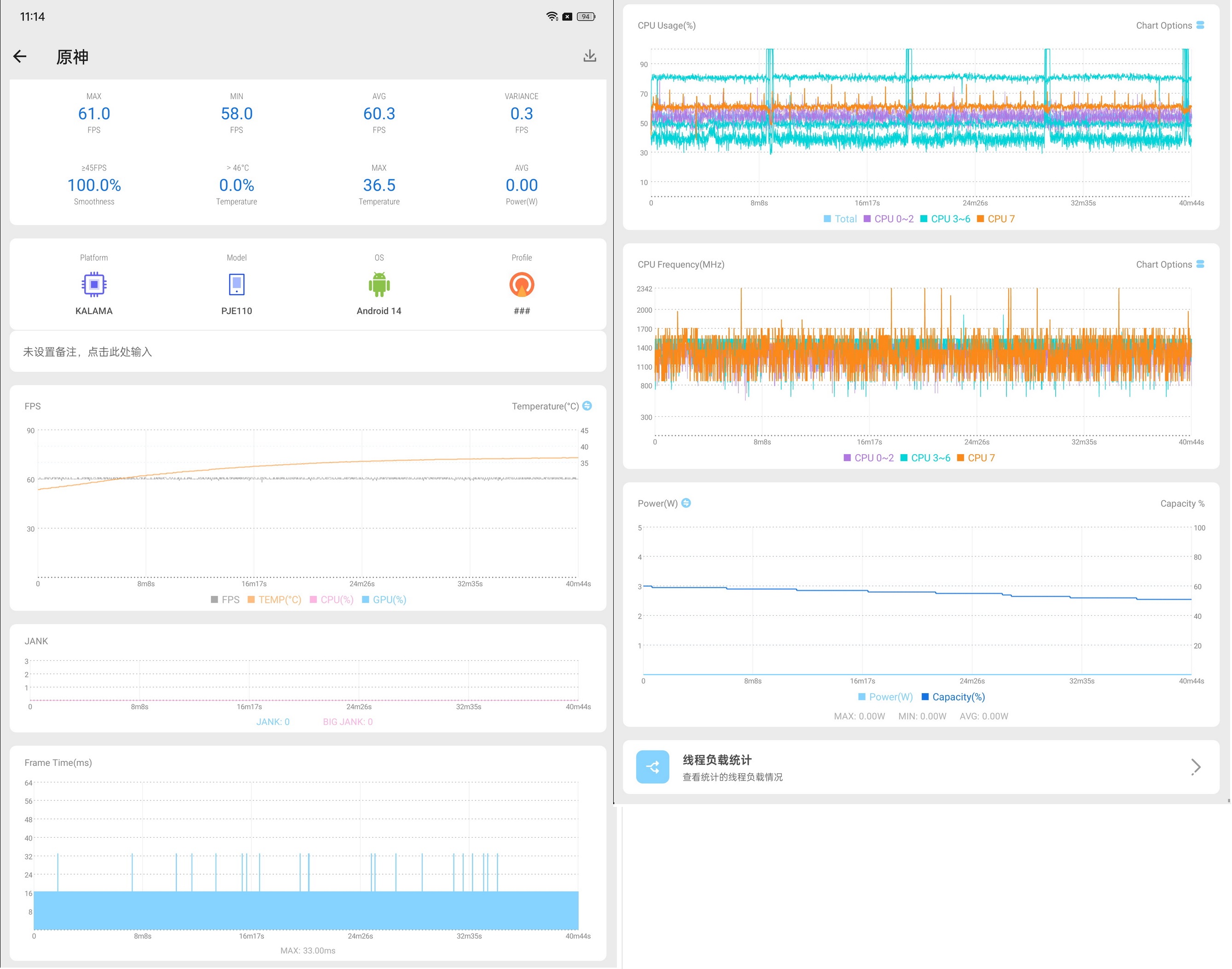The height and width of the screenshot is (969, 1232).
Task: Tap the power MIN: 0.00W label
Action: pos(922,716)
